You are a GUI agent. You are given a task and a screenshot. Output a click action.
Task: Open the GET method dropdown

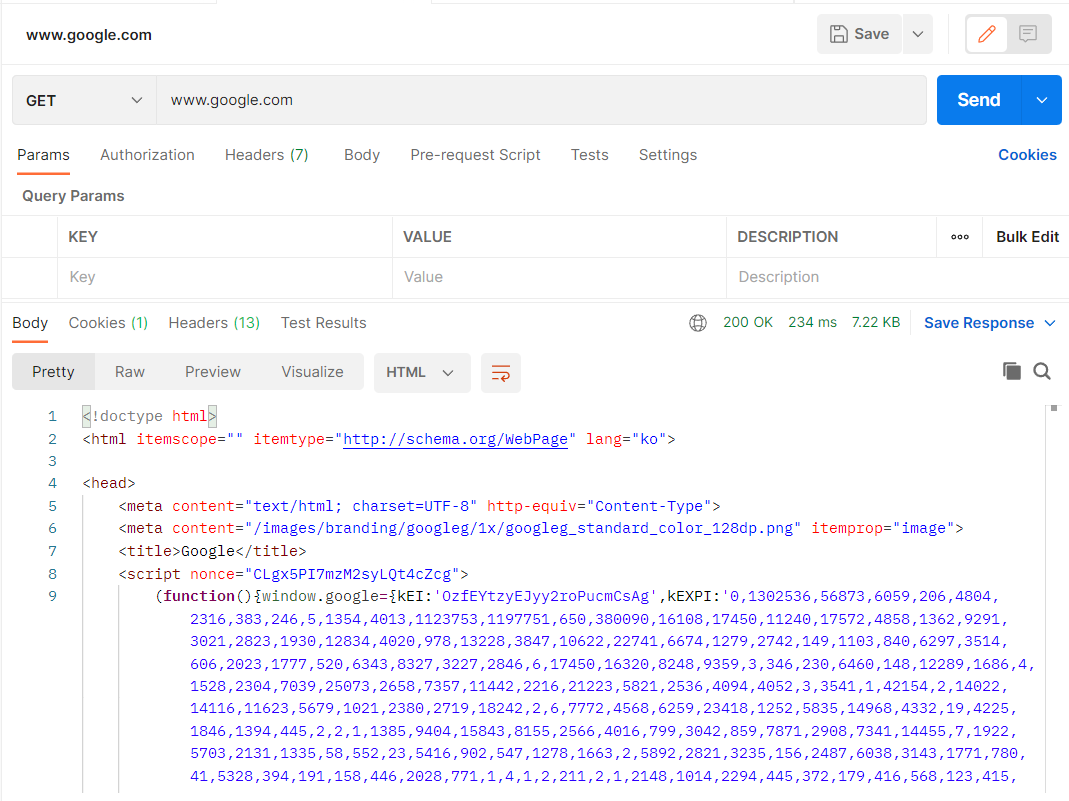point(85,100)
